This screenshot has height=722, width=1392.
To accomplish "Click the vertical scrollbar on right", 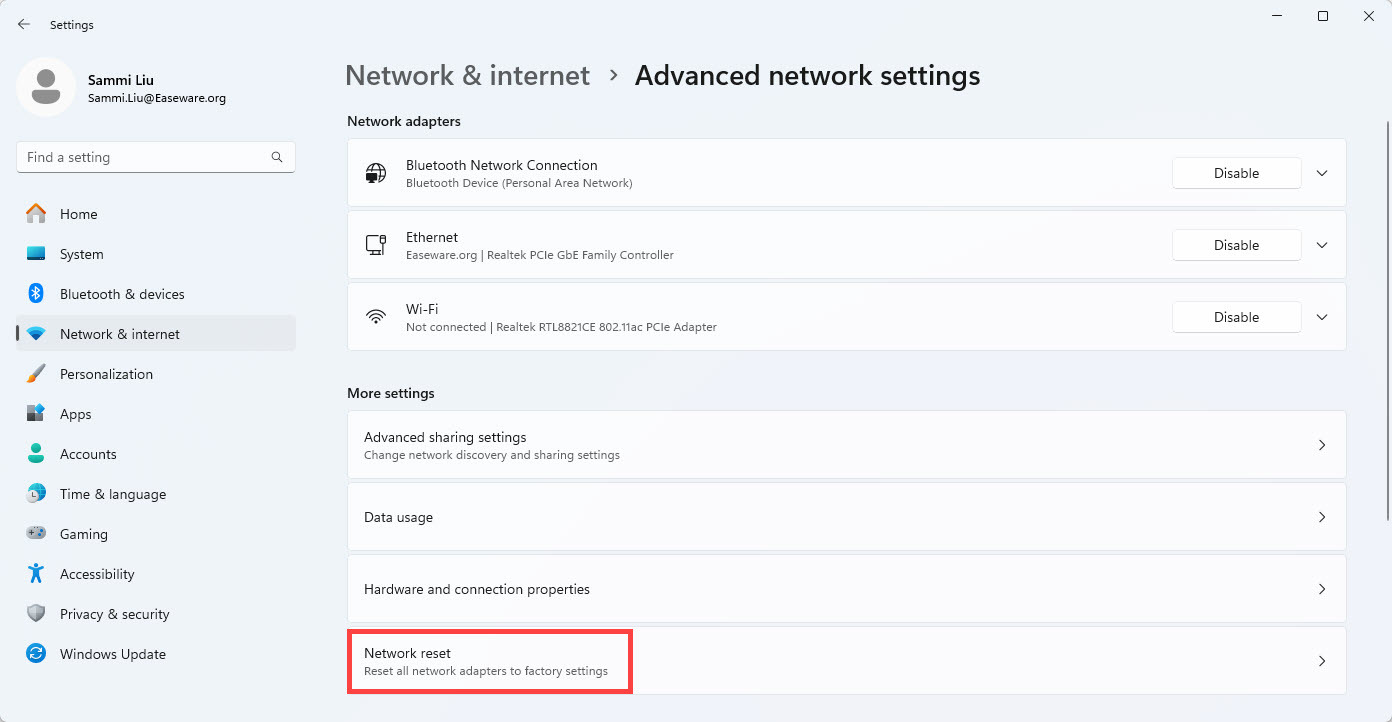I will pyautogui.click(x=1386, y=320).
